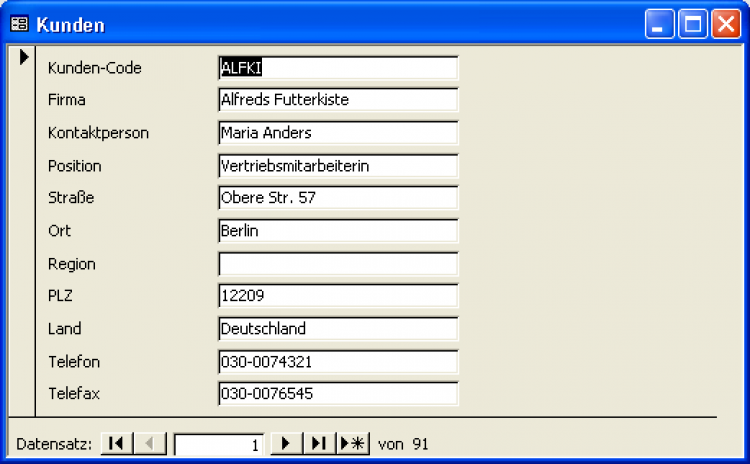Maximize the Kunden window

point(692,24)
